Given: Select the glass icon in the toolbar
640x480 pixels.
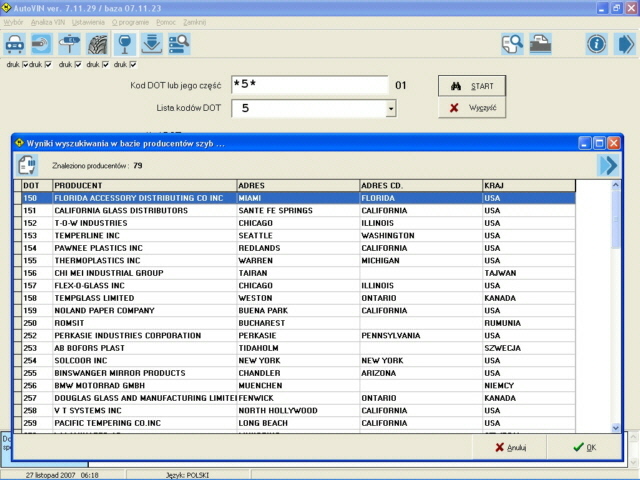Looking at the screenshot, I should (124, 44).
